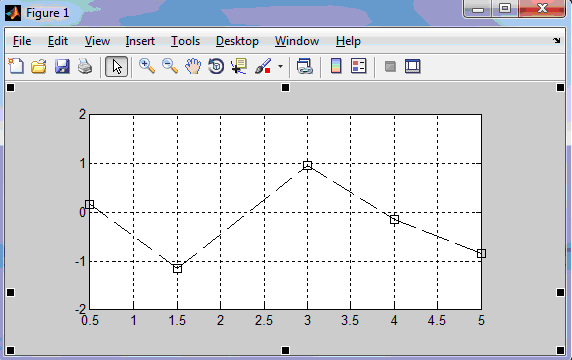Select the Zoom In magnifier tool
This screenshot has width=572, height=360.
pos(147,66)
